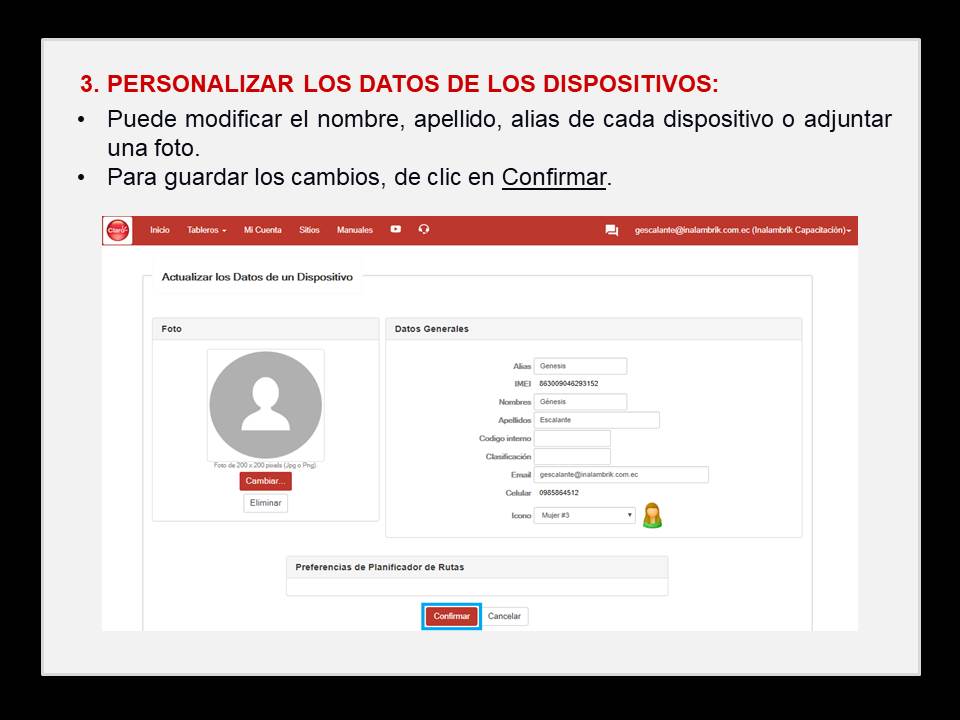Go to Inicio in the navbar

tap(160, 230)
